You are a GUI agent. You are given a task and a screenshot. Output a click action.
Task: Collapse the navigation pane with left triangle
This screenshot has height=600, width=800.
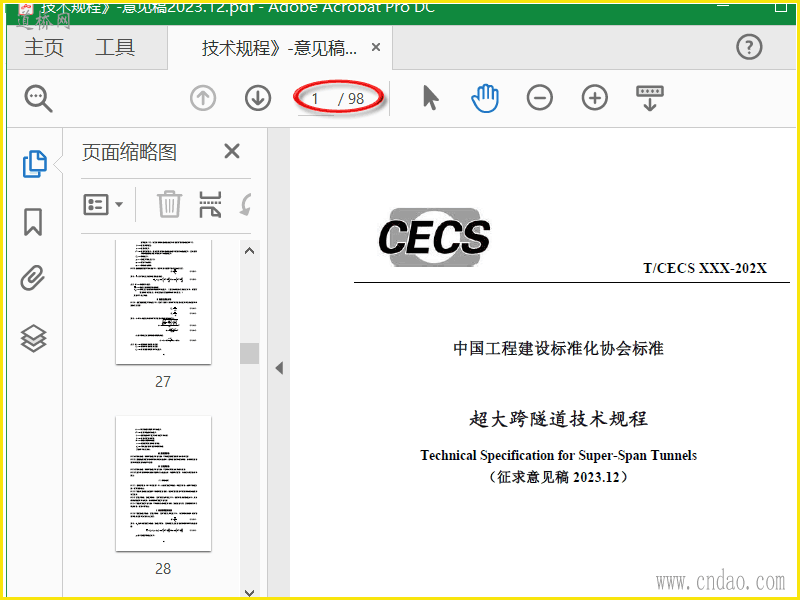[x=279, y=368]
